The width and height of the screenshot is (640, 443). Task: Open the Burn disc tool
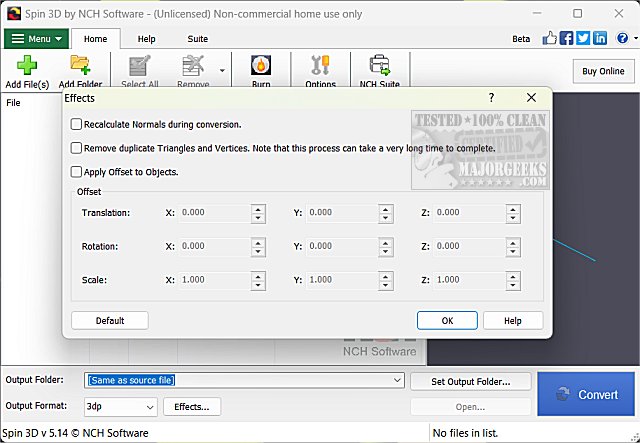pos(261,65)
